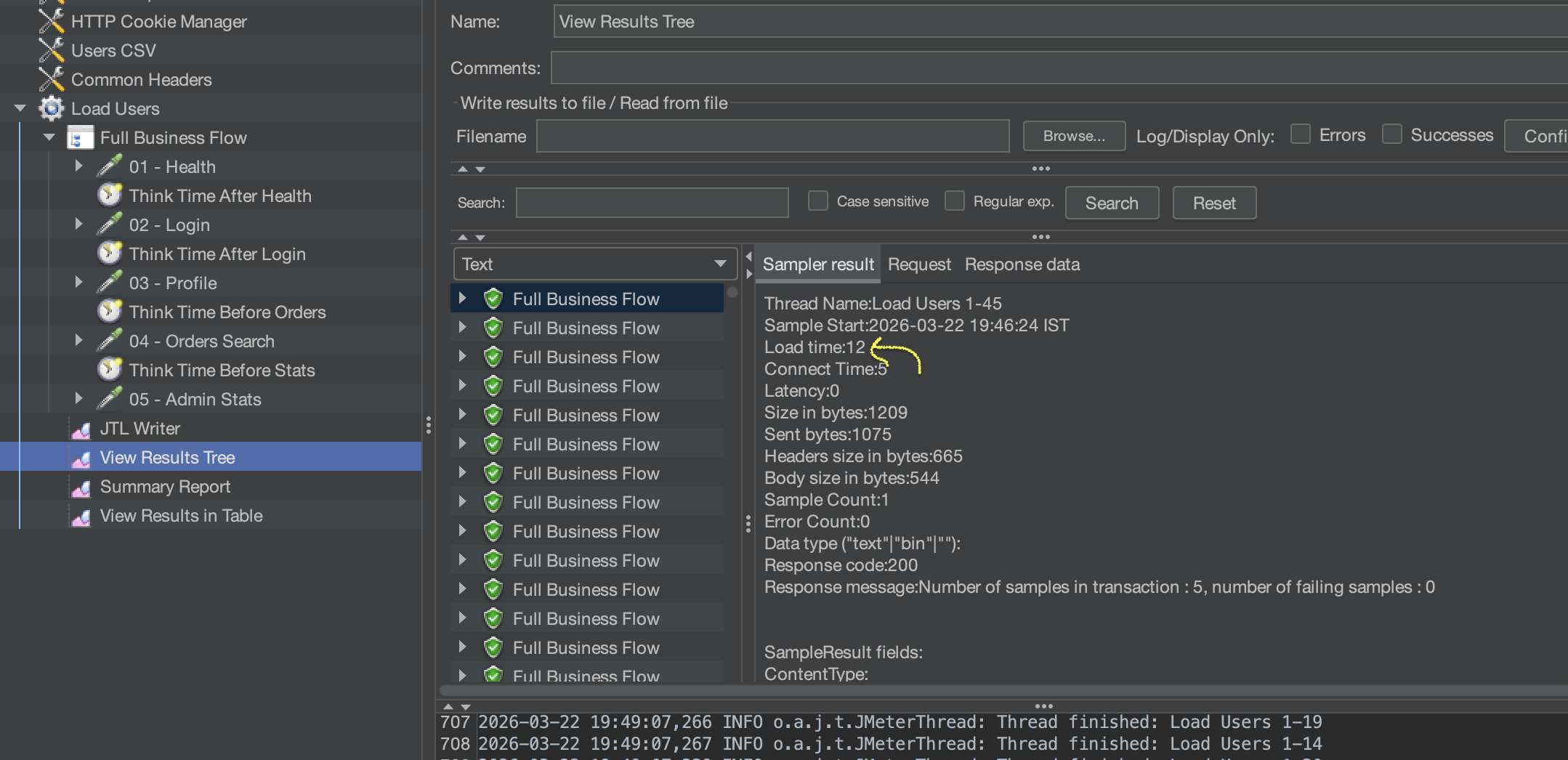Enable the Errors only checkbox

point(1301,134)
